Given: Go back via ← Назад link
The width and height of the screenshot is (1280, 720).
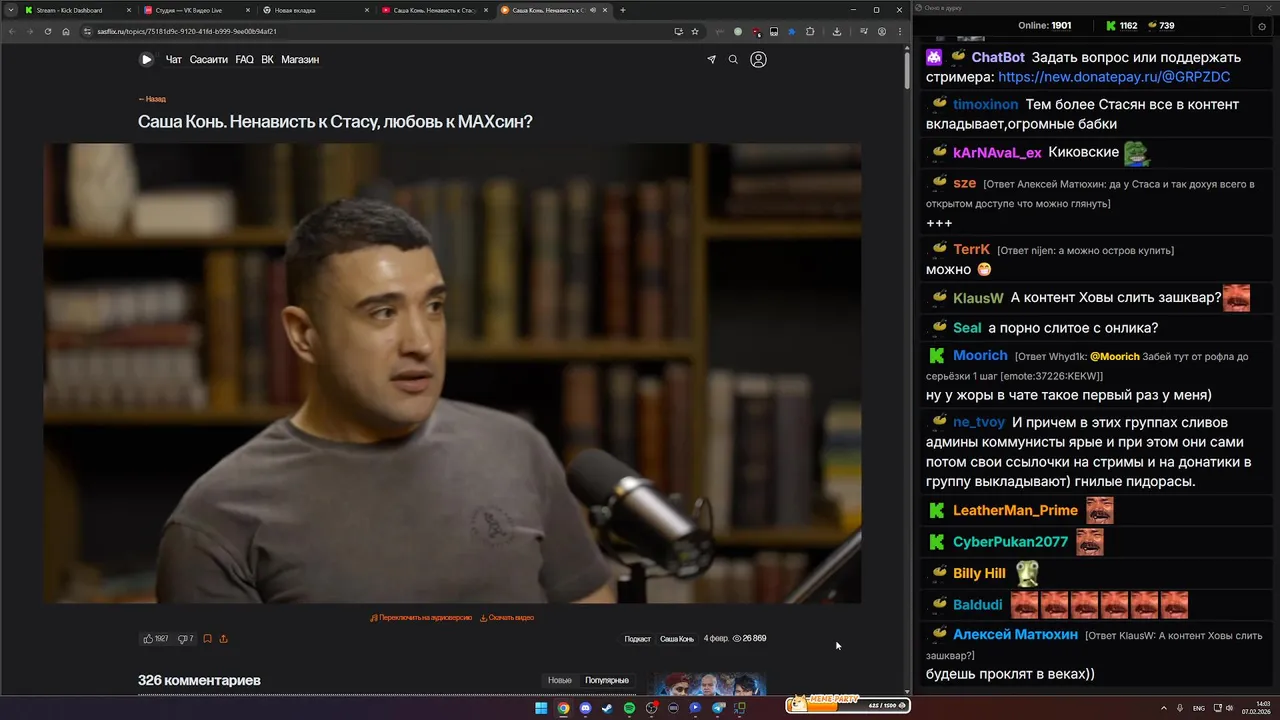Looking at the screenshot, I should click(x=152, y=99).
